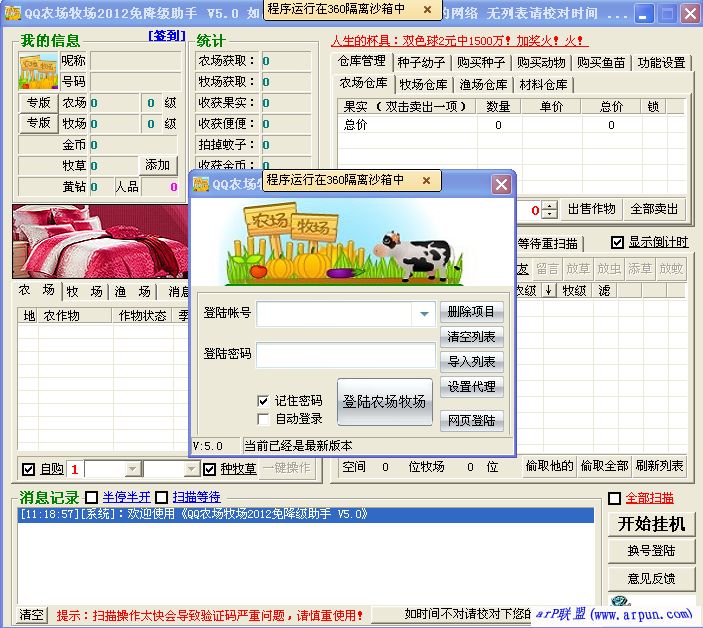Viewport: 703px width, 628px height.
Task: Open 材料仓库 sub-tab
Action: (543, 84)
